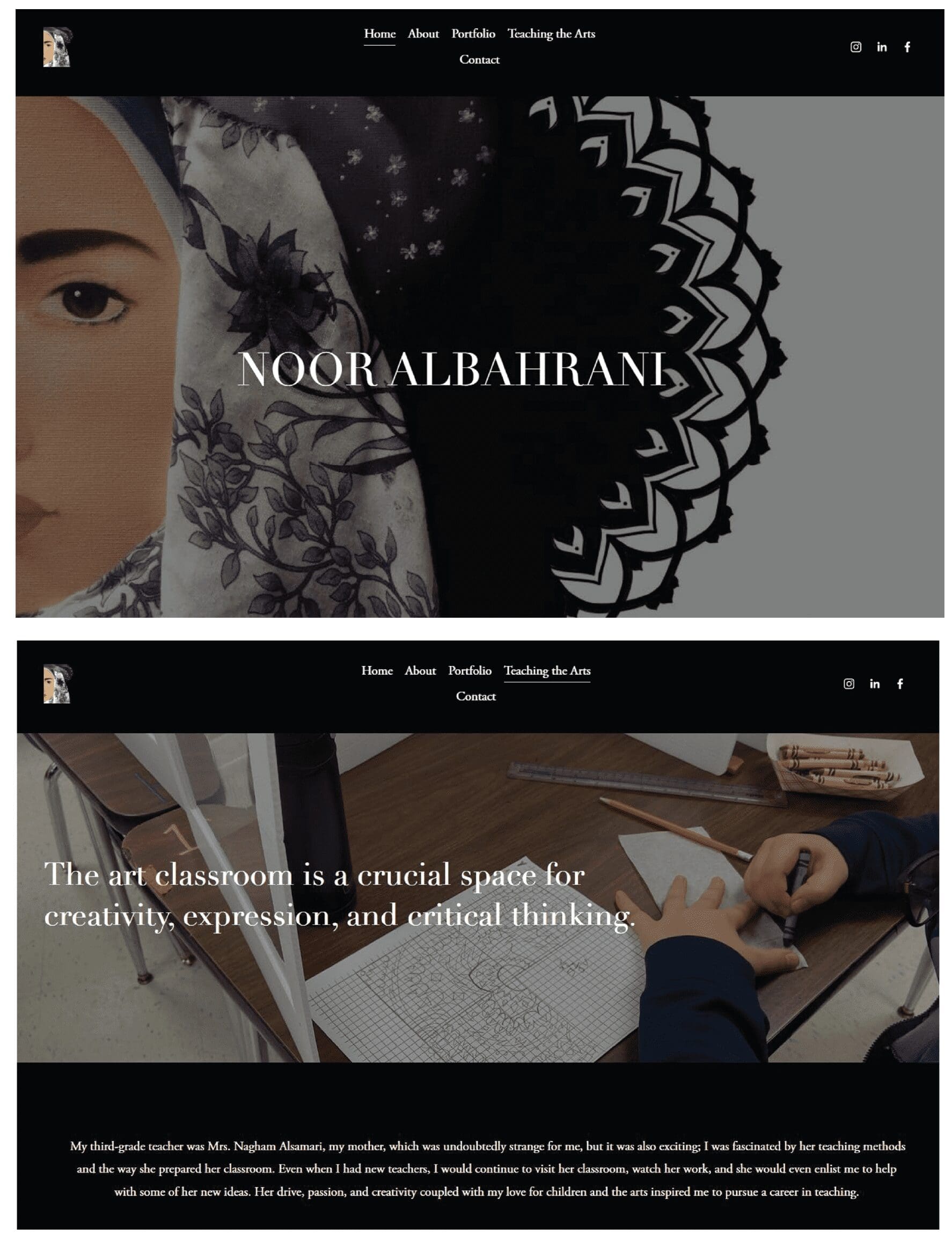Viewport: 952px width, 1242px height.
Task: Click the art classroom quote heading
Action: (x=340, y=895)
